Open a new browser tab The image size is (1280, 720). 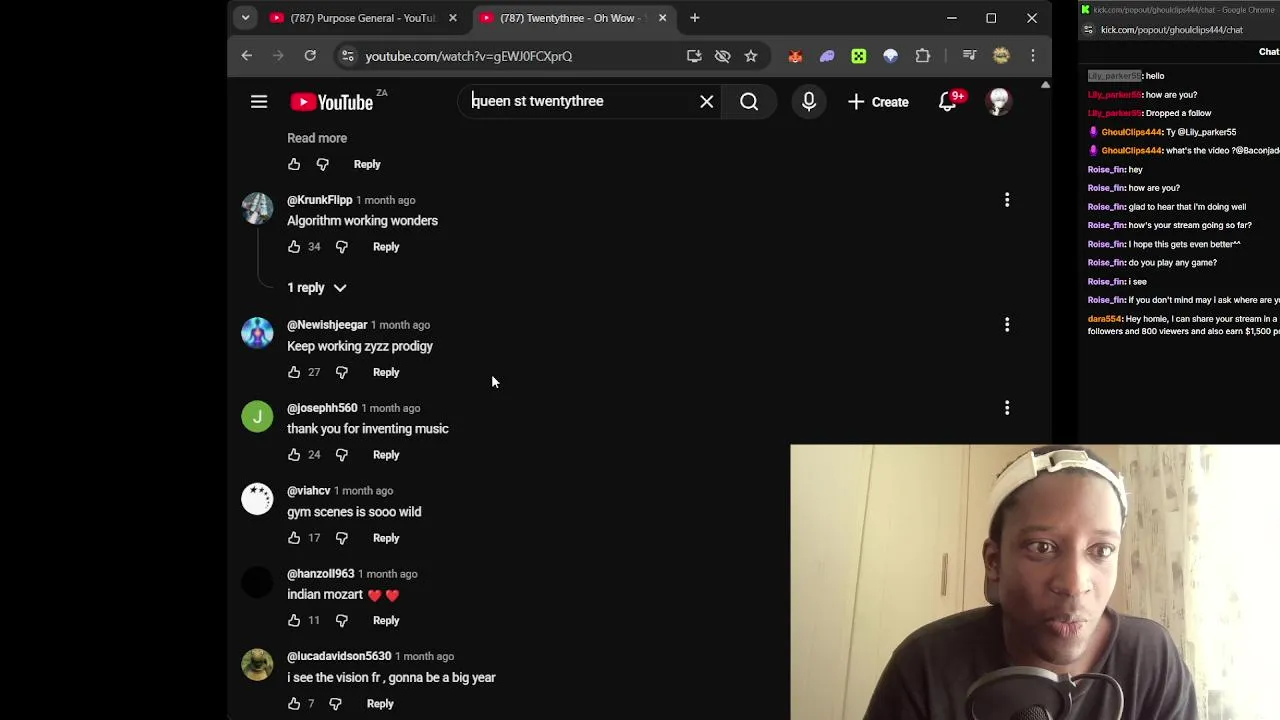695,18
